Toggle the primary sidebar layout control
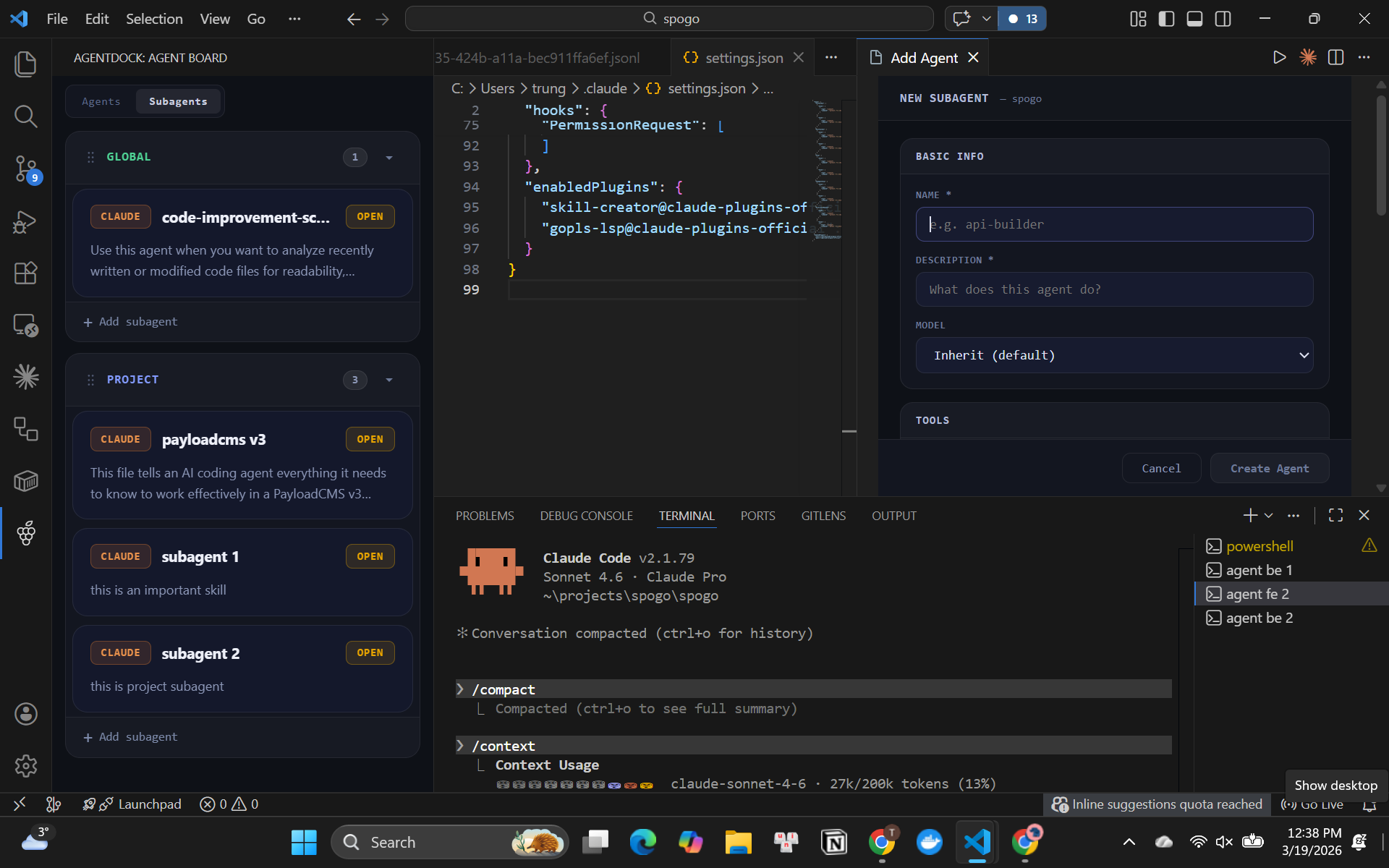The height and width of the screenshot is (868, 1389). click(x=1166, y=18)
